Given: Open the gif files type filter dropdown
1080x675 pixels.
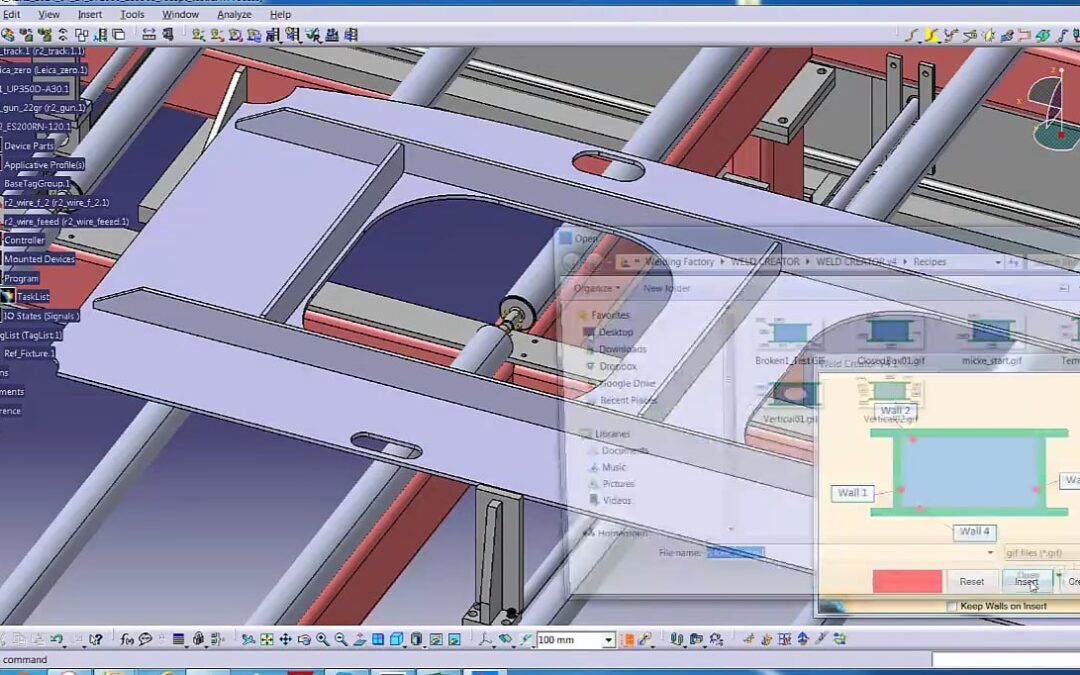Looking at the screenshot, I should pyautogui.click(x=1041, y=552).
